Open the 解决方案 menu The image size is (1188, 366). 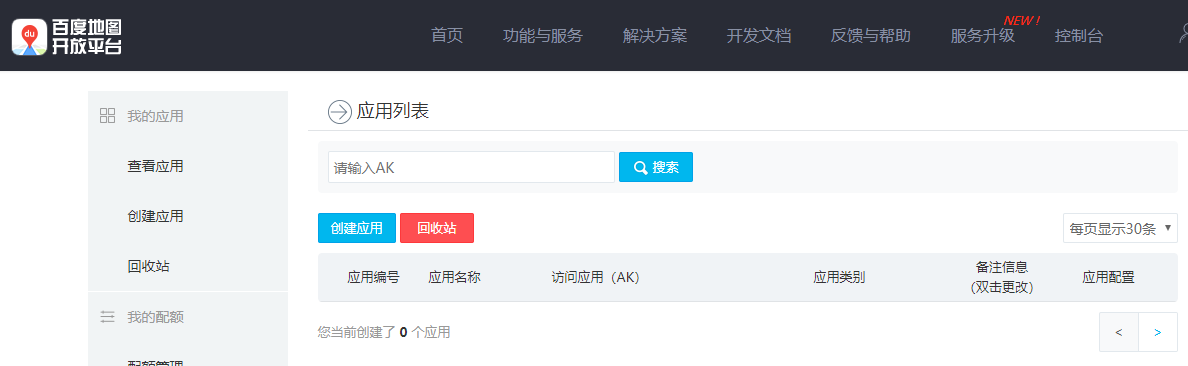[x=655, y=36]
